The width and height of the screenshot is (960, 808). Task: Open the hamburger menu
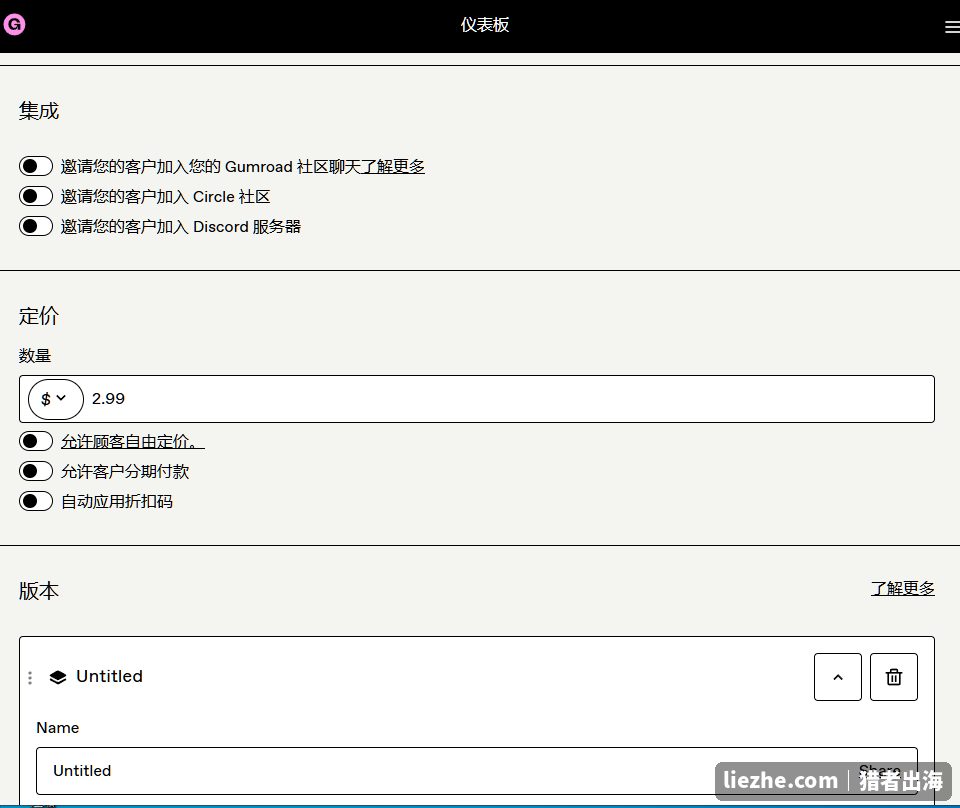click(x=952, y=27)
